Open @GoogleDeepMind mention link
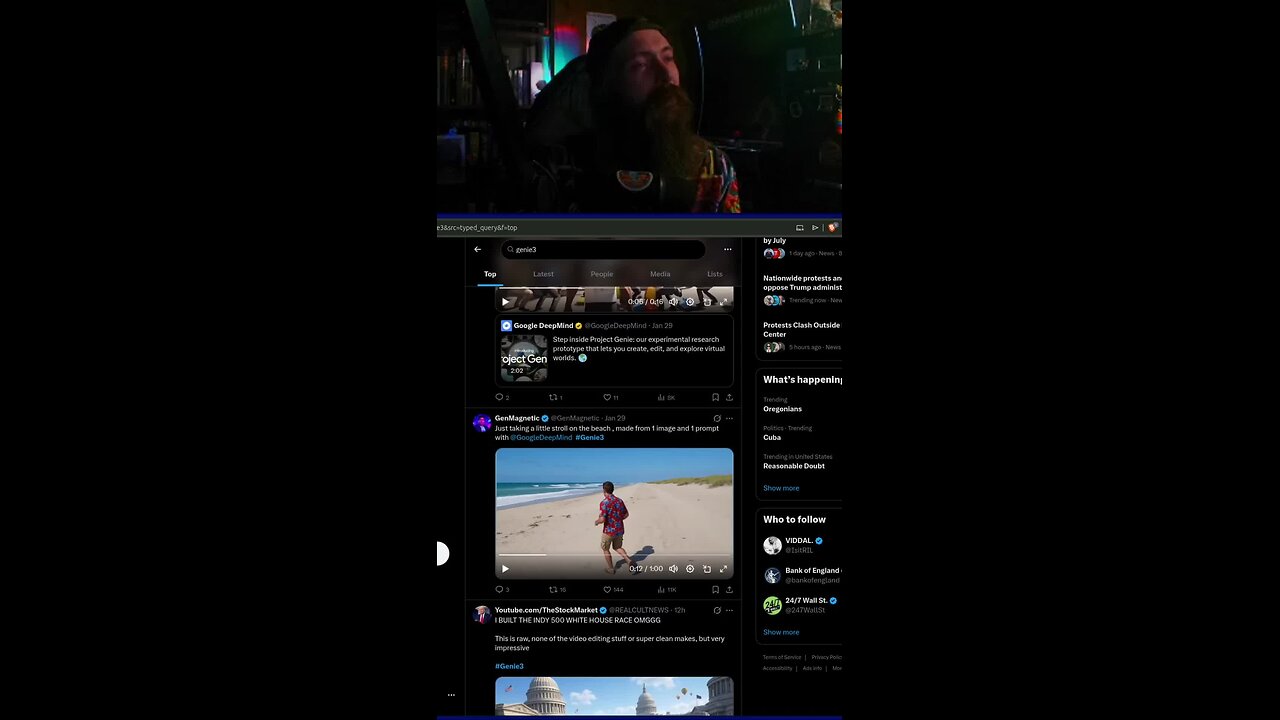The height and width of the screenshot is (720, 1280). pyautogui.click(x=541, y=437)
